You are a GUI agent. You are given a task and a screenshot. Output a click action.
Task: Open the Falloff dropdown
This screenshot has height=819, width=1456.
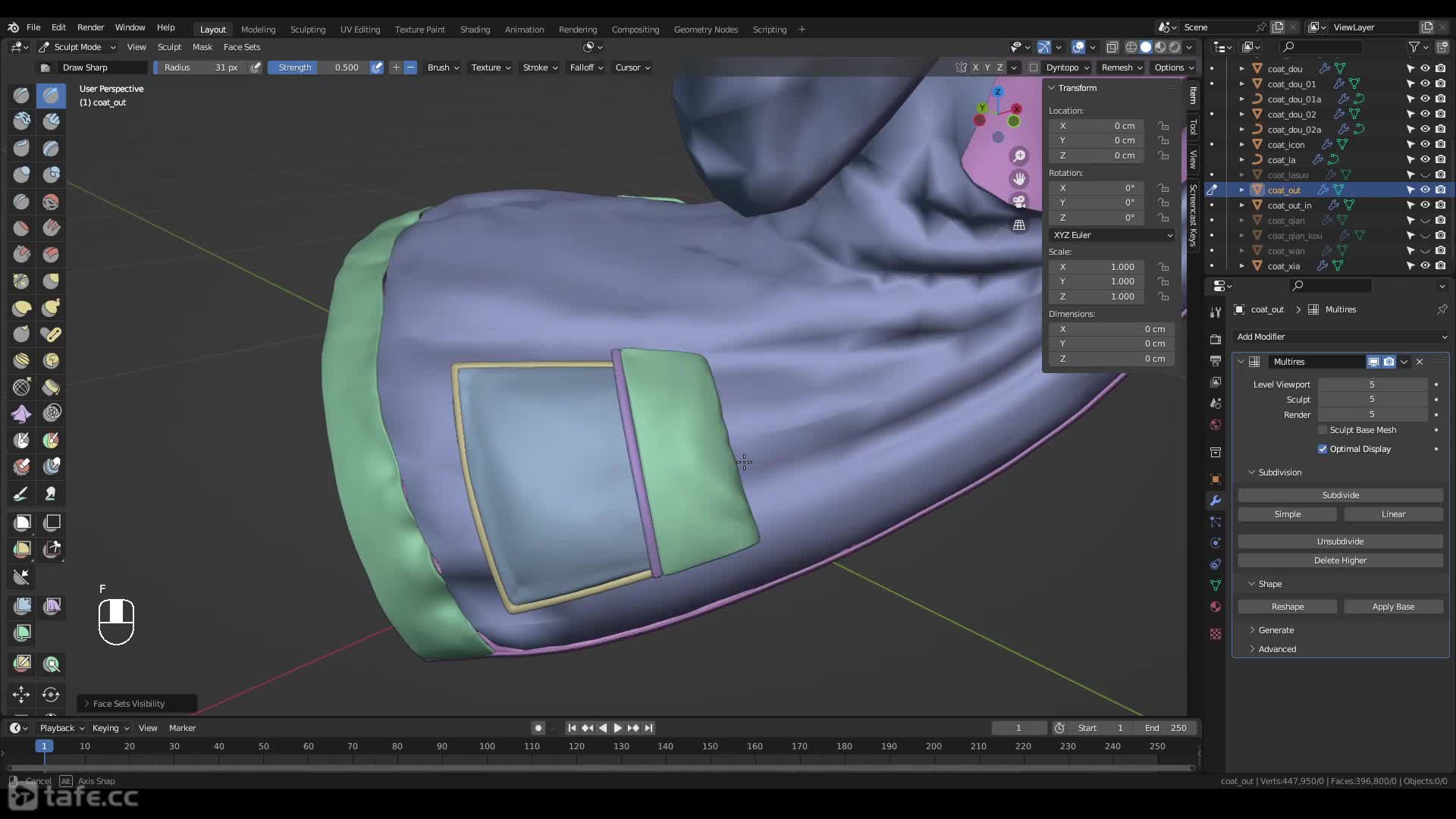(586, 67)
